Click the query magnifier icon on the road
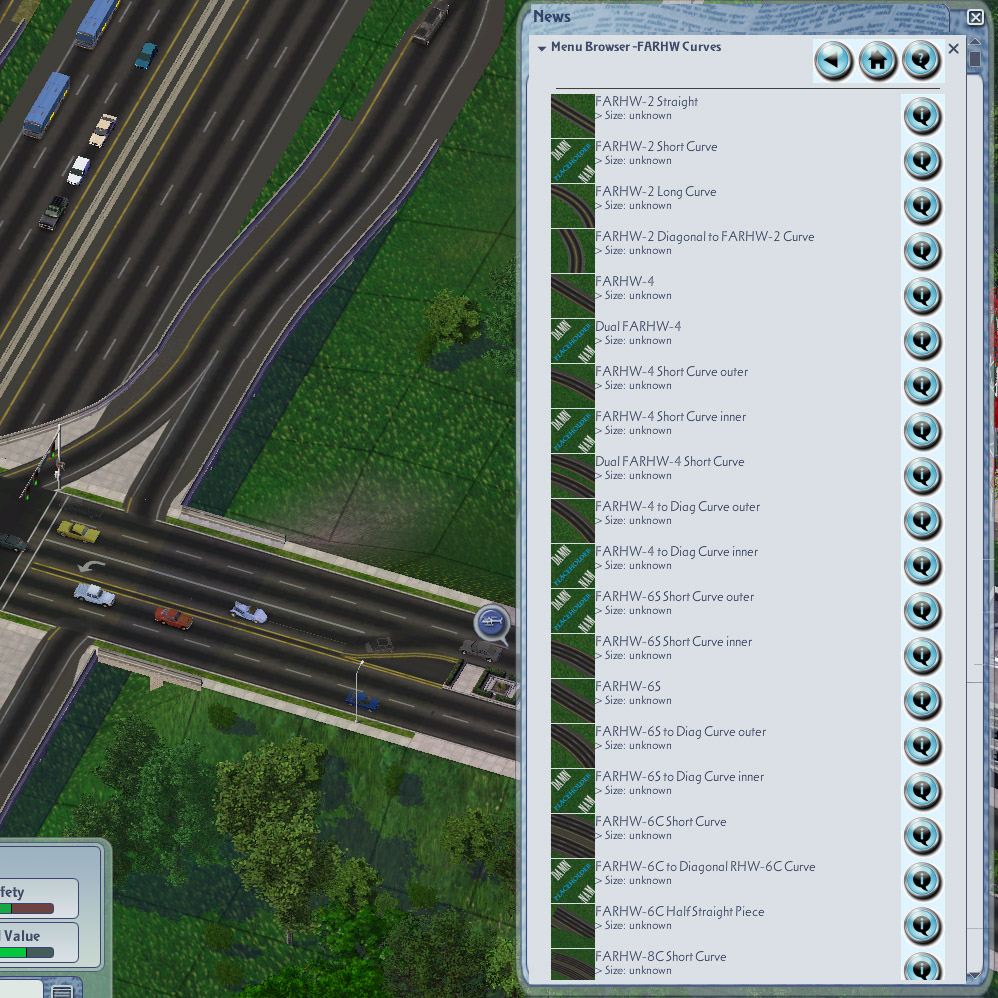This screenshot has width=998, height=998. (492, 622)
